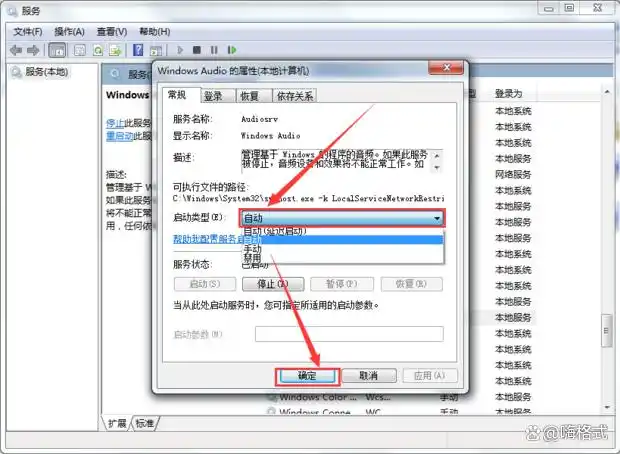Open the 文件(F) menu
The image size is (620, 454).
tap(28, 32)
